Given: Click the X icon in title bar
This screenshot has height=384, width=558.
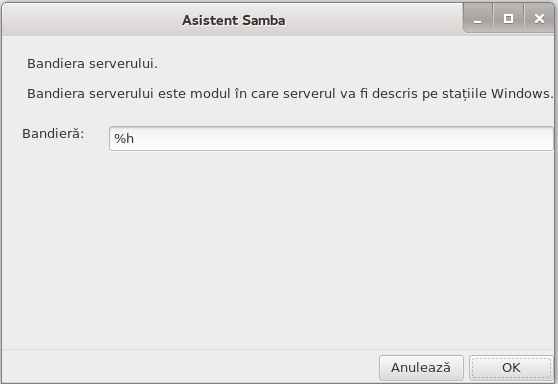Looking at the screenshot, I should tap(539, 19).
